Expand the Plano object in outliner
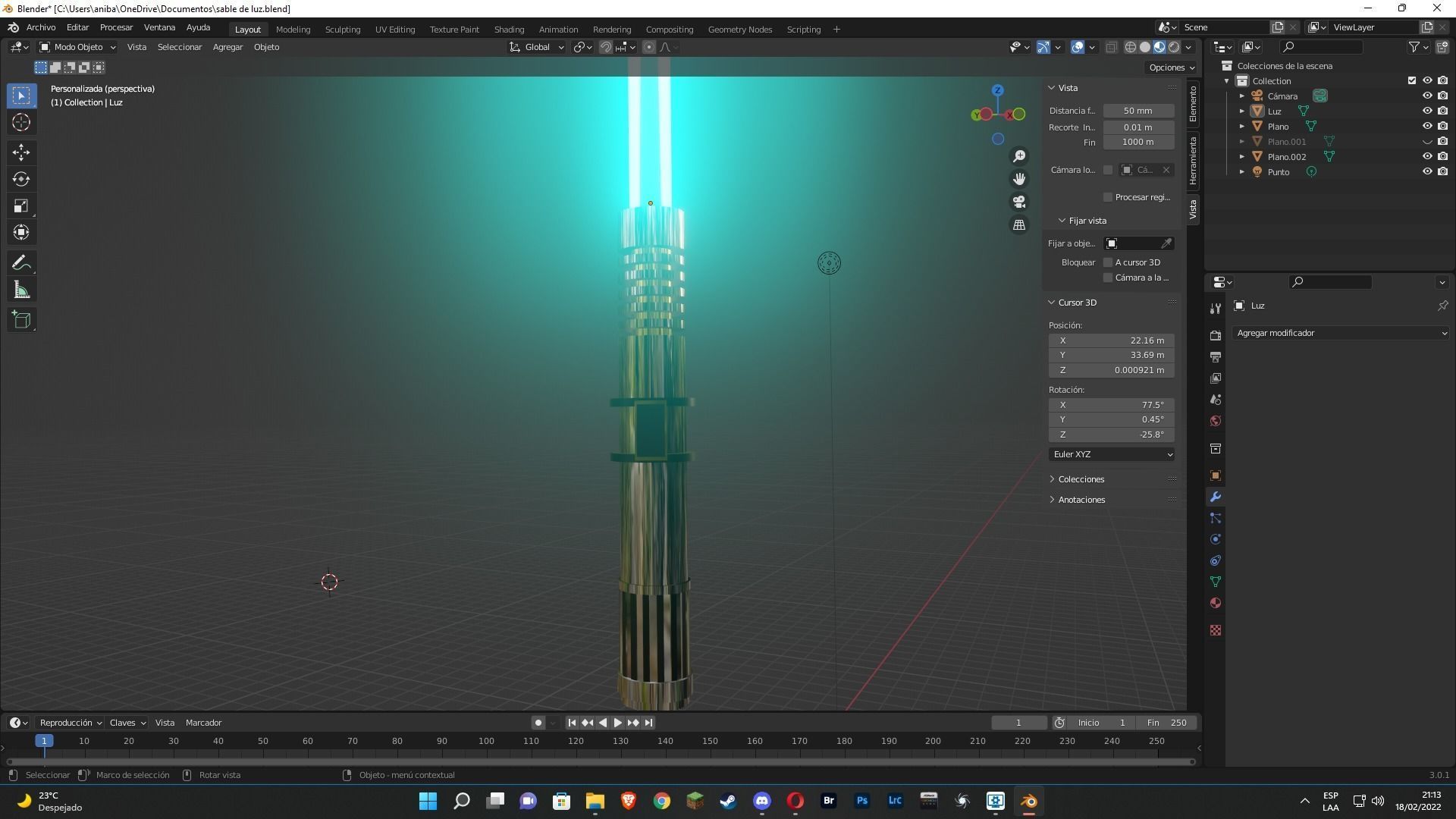This screenshot has width=1456, height=819. [1242, 127]
